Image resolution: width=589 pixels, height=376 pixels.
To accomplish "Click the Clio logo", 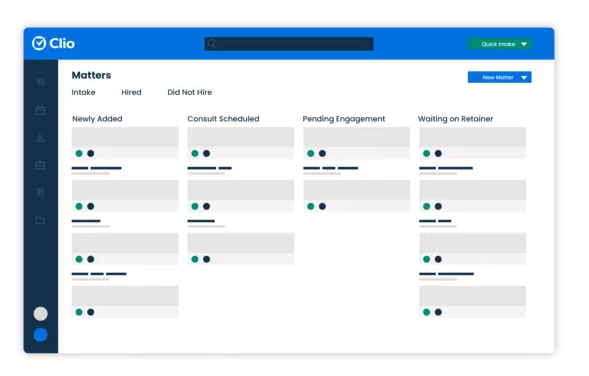I will 53,44.
